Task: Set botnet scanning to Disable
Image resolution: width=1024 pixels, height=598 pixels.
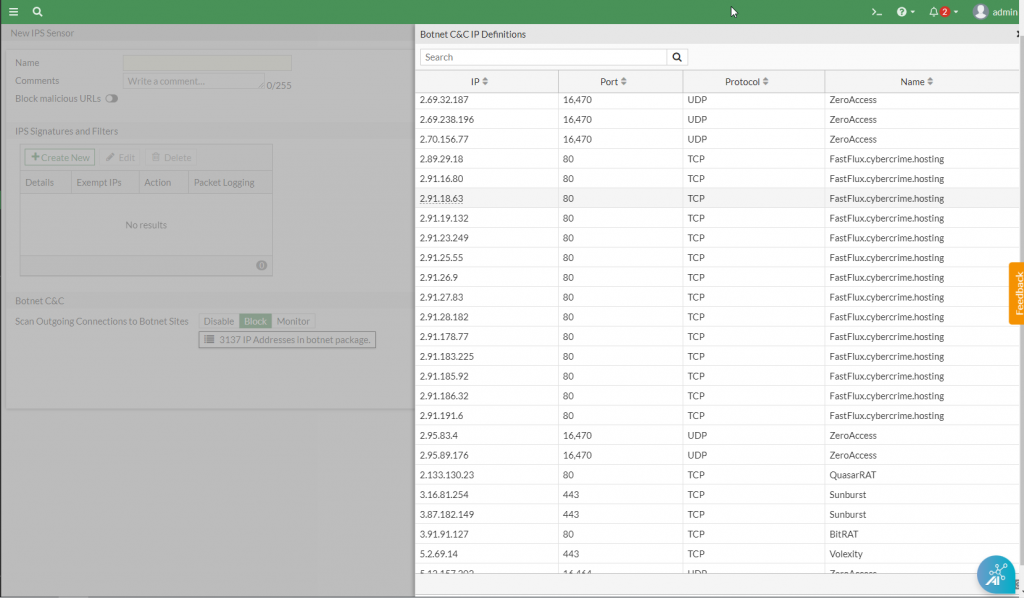Action: [219, 321]
